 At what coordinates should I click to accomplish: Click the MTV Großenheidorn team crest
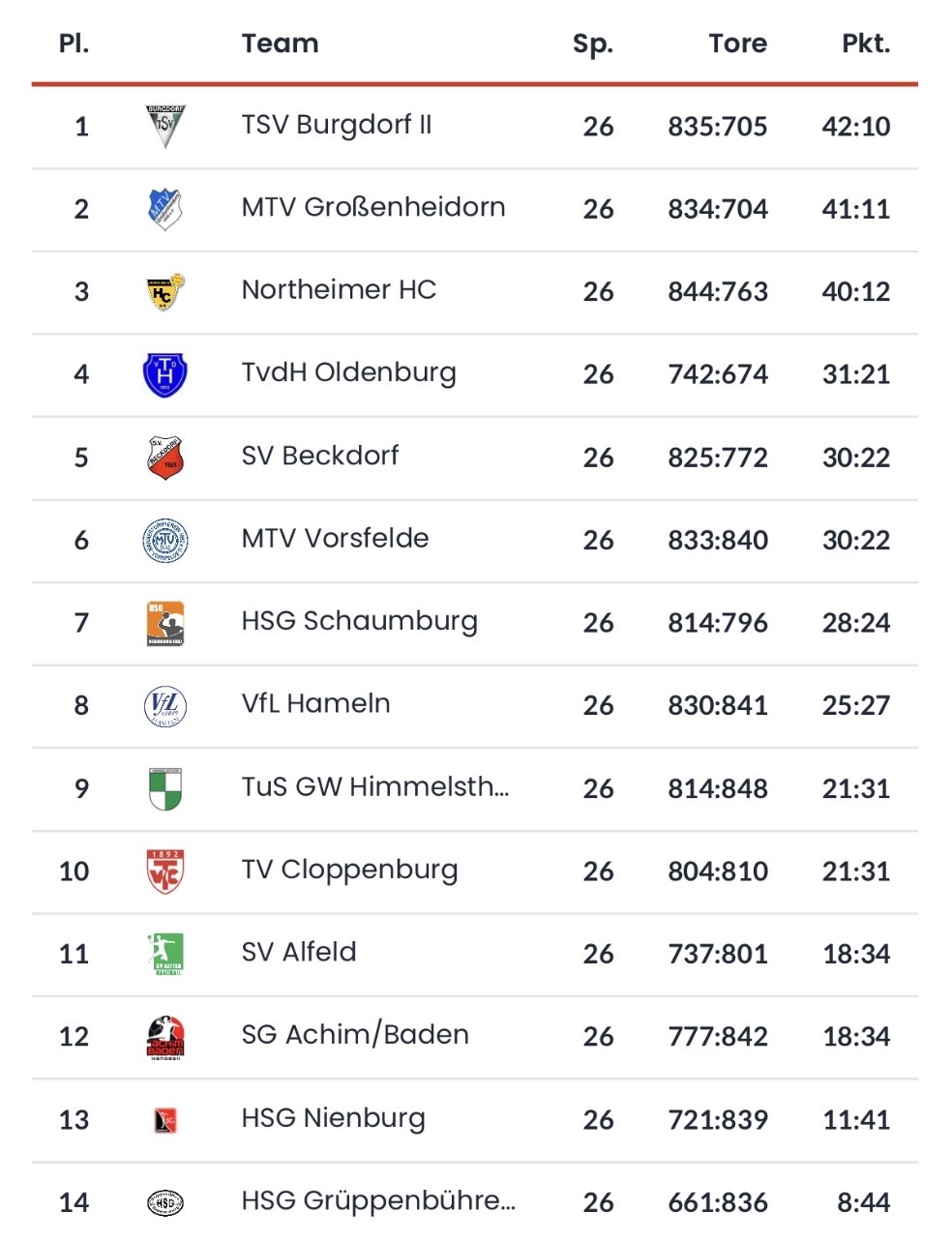[164, 208]
